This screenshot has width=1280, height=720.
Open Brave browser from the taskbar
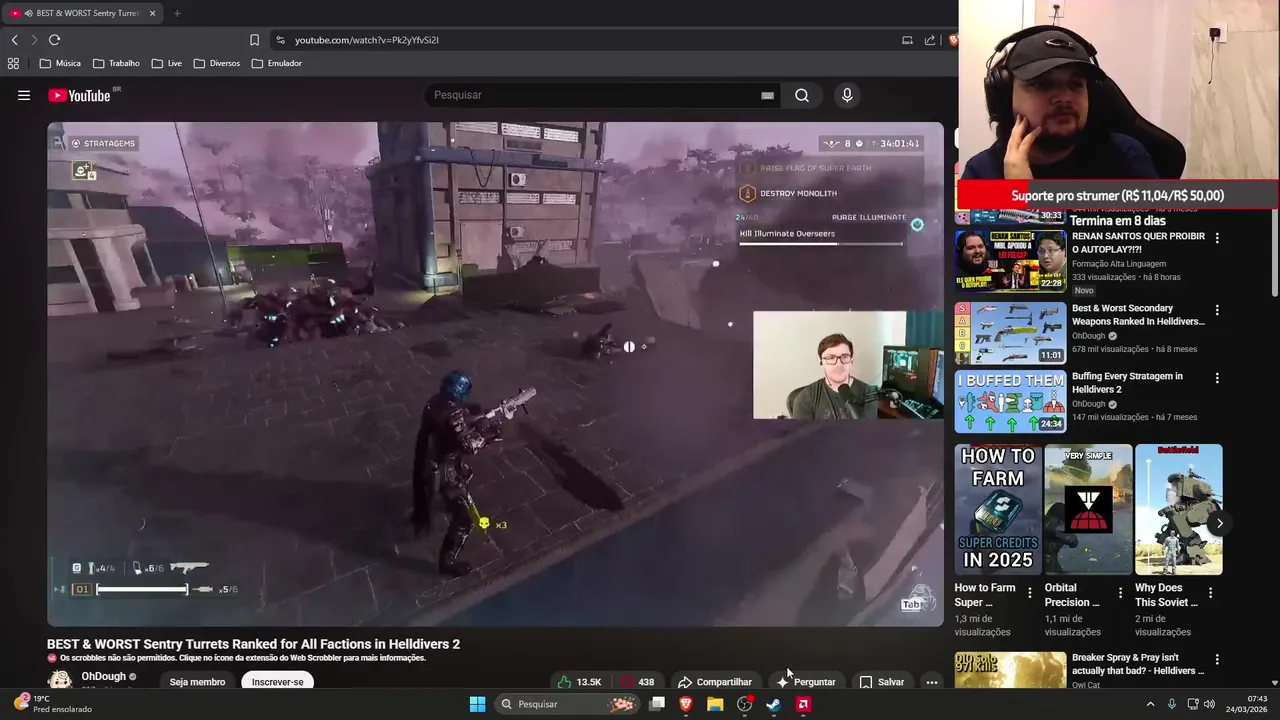[x=686, y=704]
